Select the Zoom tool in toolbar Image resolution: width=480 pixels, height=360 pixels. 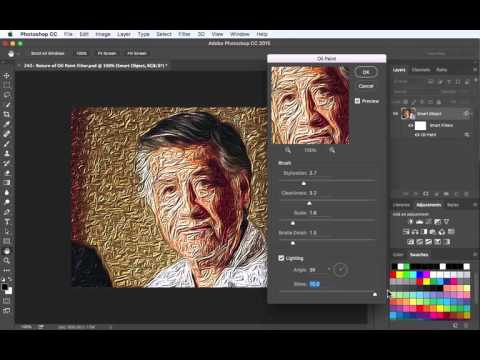click(x=7, y=260)
